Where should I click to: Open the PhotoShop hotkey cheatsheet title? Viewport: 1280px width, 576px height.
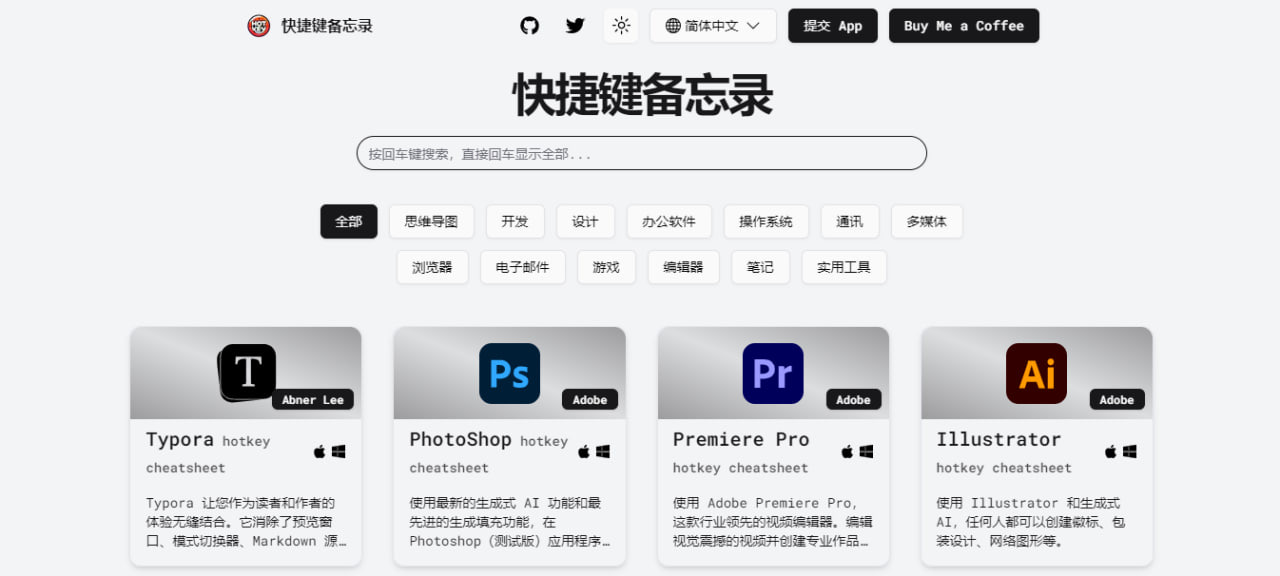[x=489, y=452]
